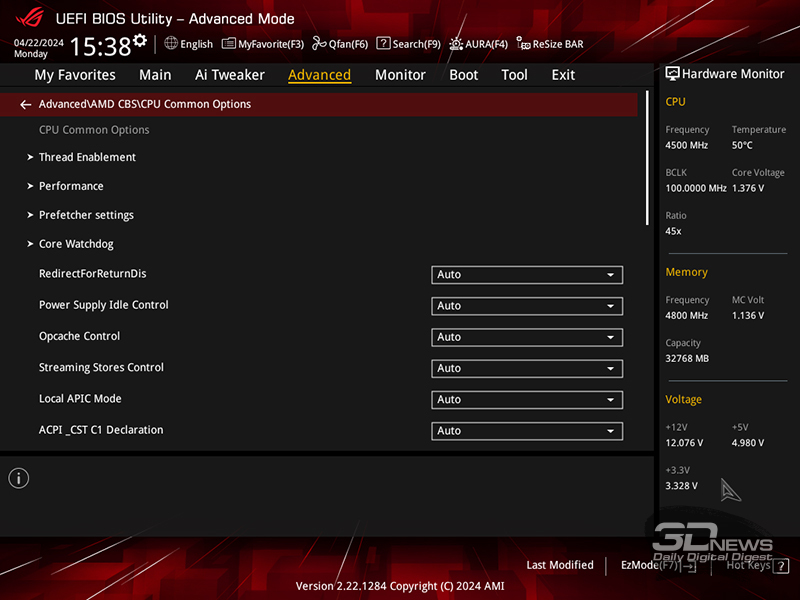Image resolution: width=800 pixels, height=600 pixels.
Task: Click the RedirectForReturnDis label
Action: [x=93, y=274]
